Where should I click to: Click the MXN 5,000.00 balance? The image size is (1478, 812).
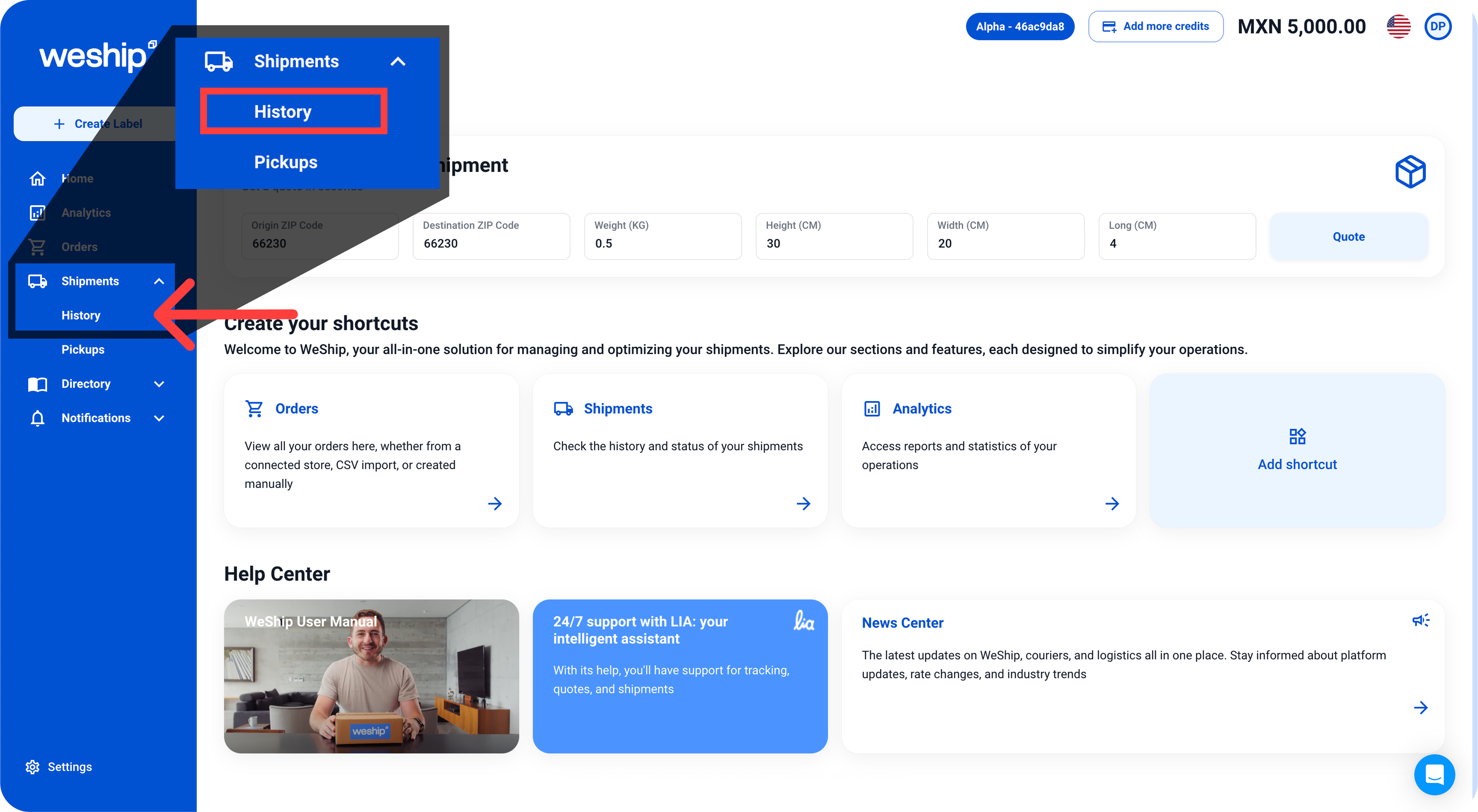click(1301, 27)
